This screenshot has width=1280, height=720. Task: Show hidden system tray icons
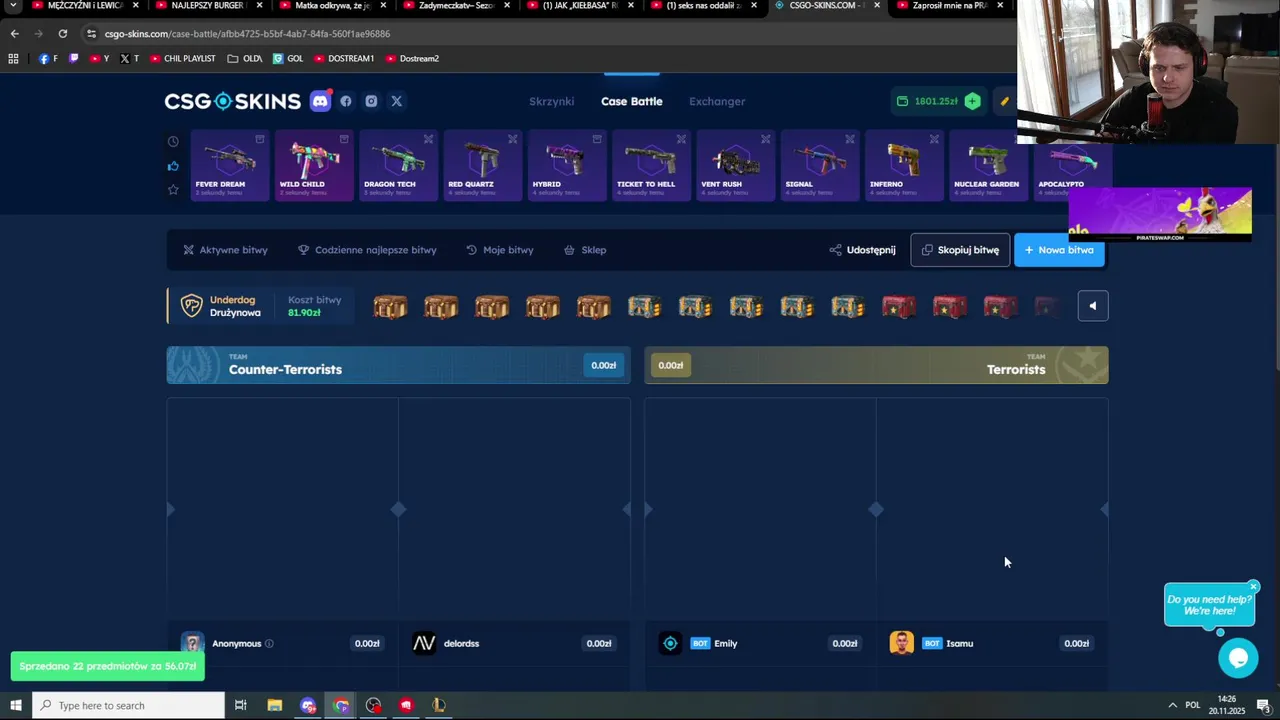point(1173,705)
